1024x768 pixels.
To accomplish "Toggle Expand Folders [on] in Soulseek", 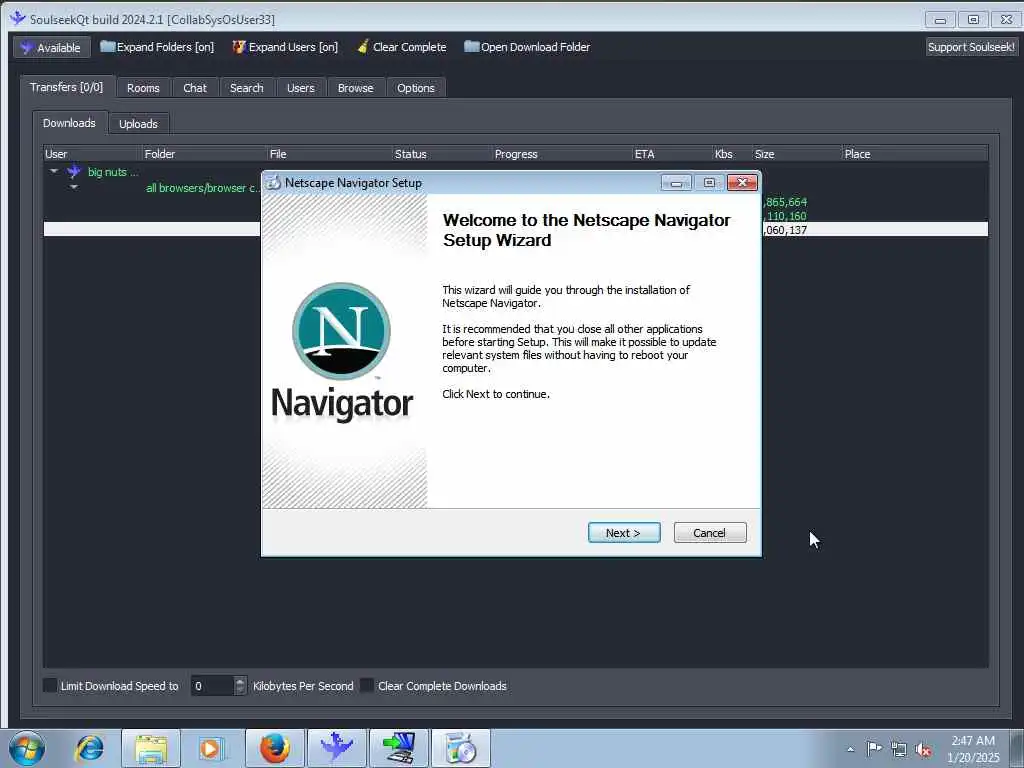I will 157,47.
